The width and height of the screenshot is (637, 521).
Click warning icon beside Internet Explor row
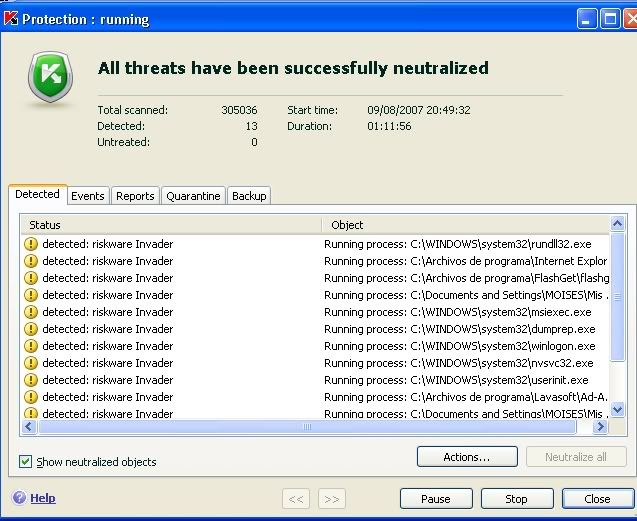click(x=30, y=261)
